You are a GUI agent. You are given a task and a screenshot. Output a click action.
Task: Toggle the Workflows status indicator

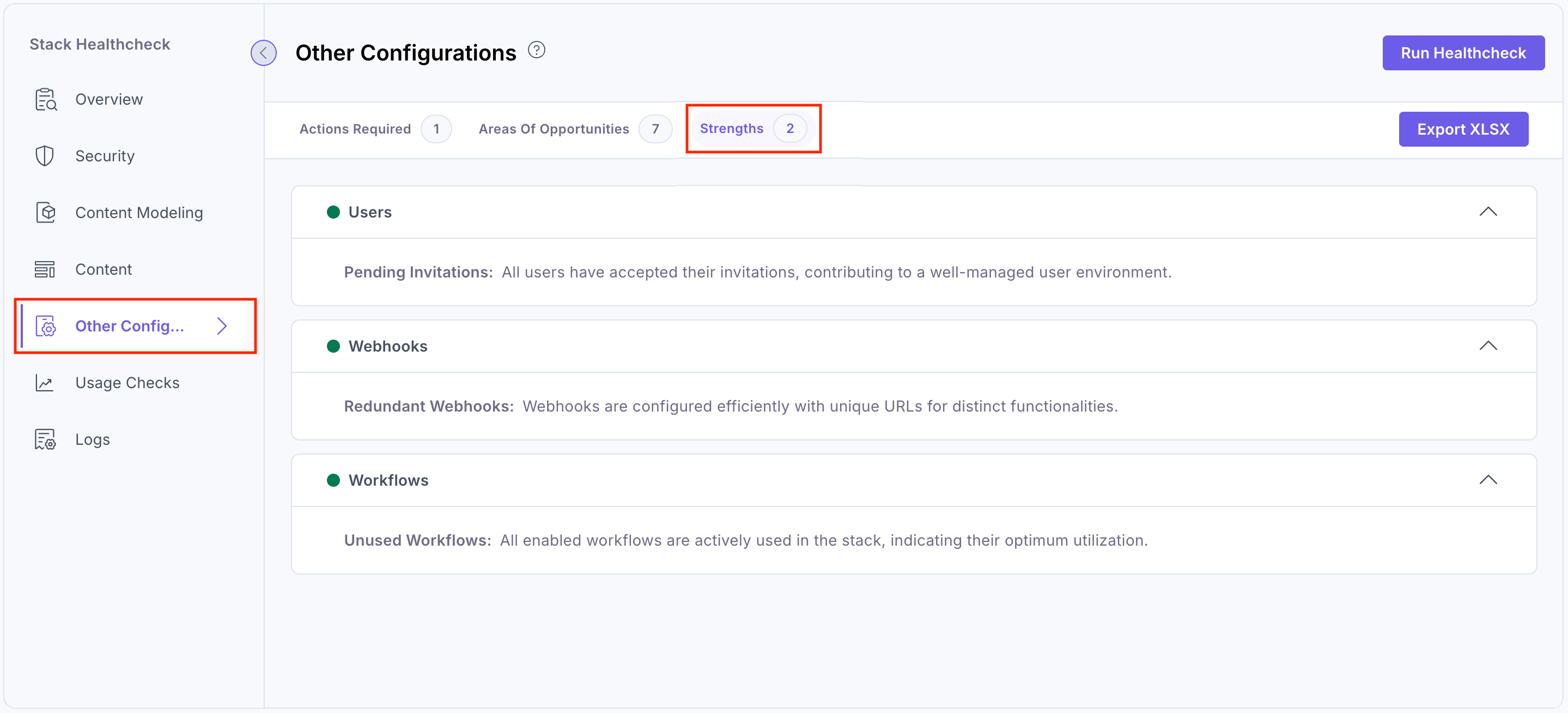click(x=333, y=480)
